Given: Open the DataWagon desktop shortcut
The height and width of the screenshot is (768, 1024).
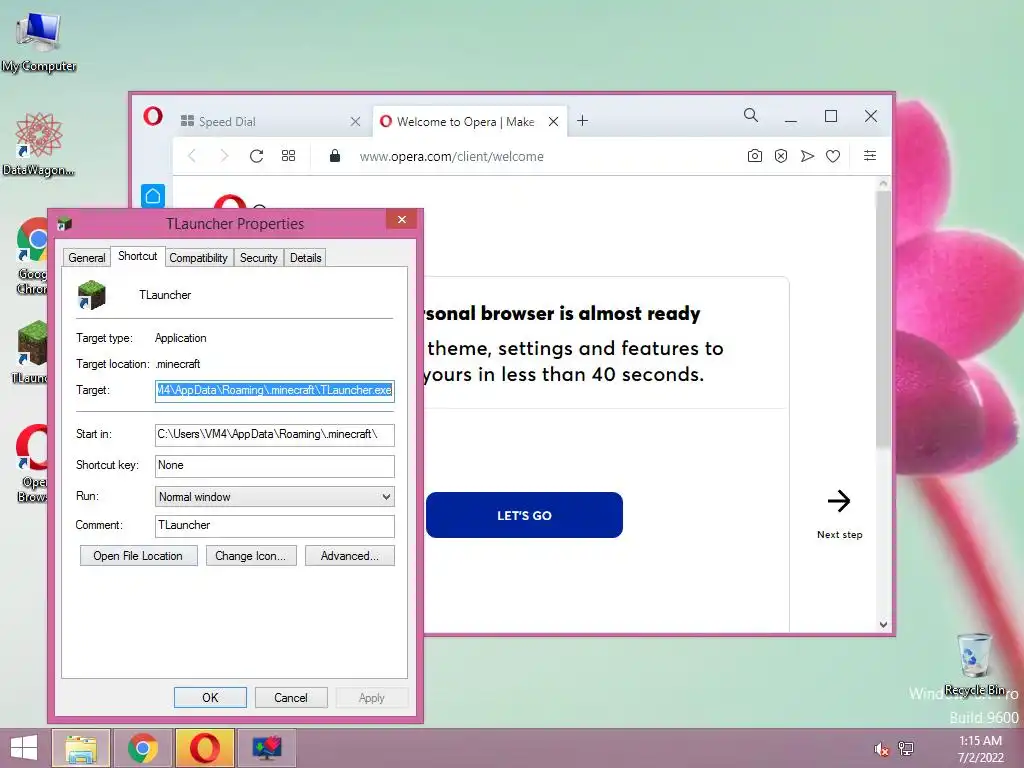Looking at the screenshot, I should pyautogui.click(x=39, y=144).
